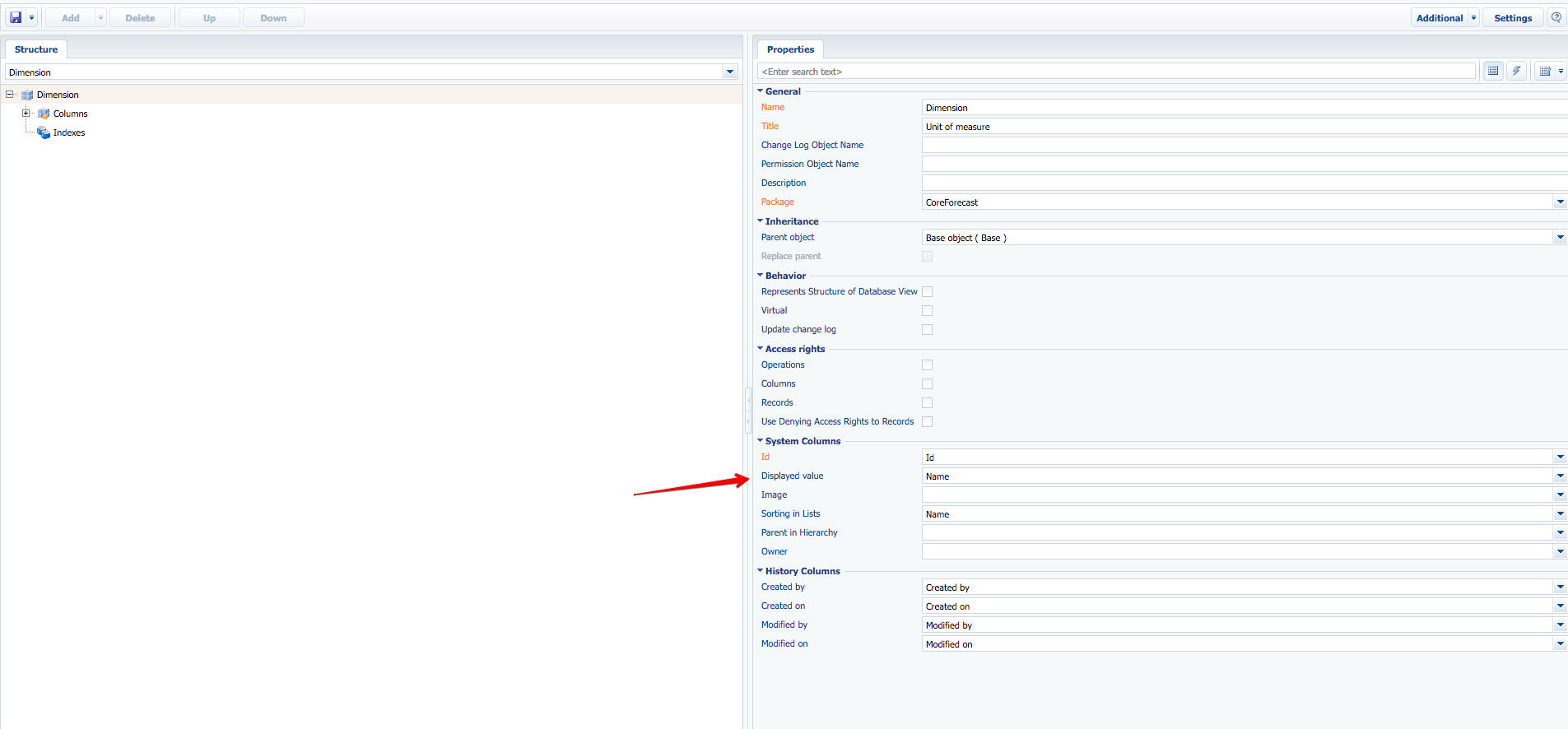Click the Name field containing Dimension
Viewport: 1568px width, 729px height.
pos(1245,108)
